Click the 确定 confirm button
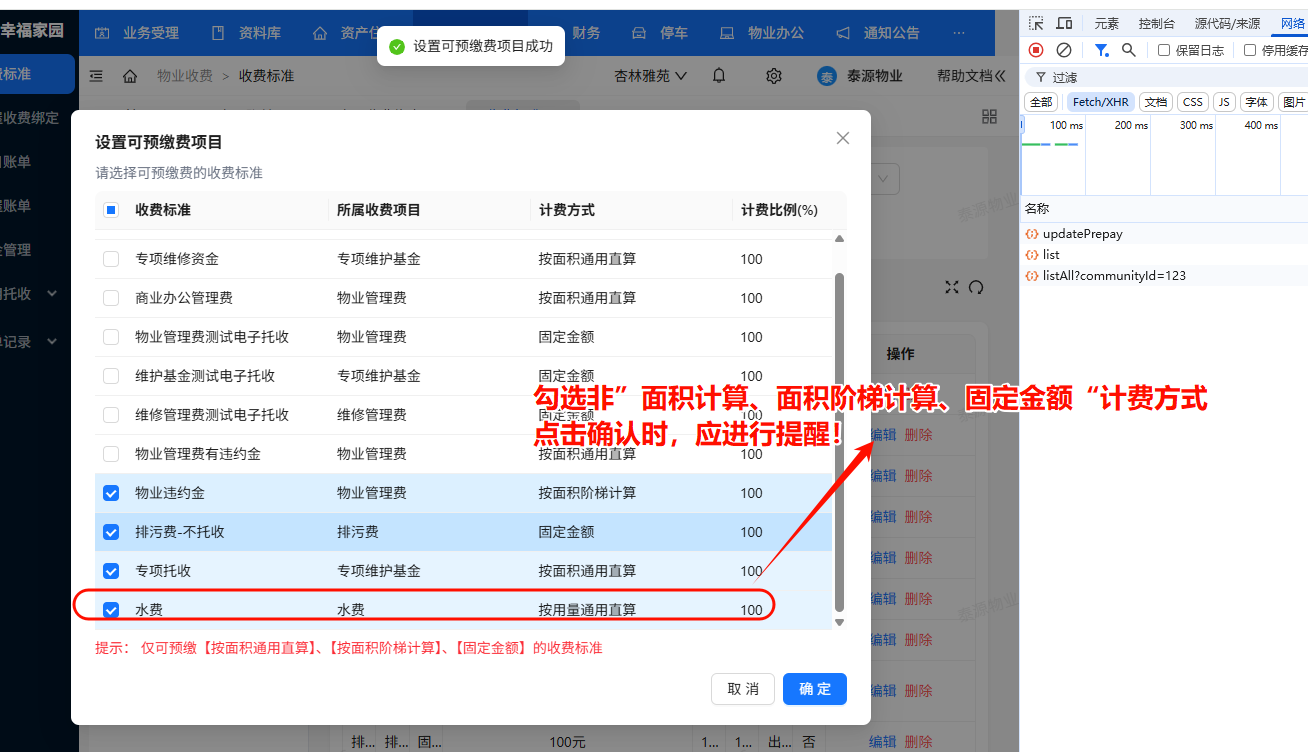This screenshot has height=752, width=1308. coord(815,689)
